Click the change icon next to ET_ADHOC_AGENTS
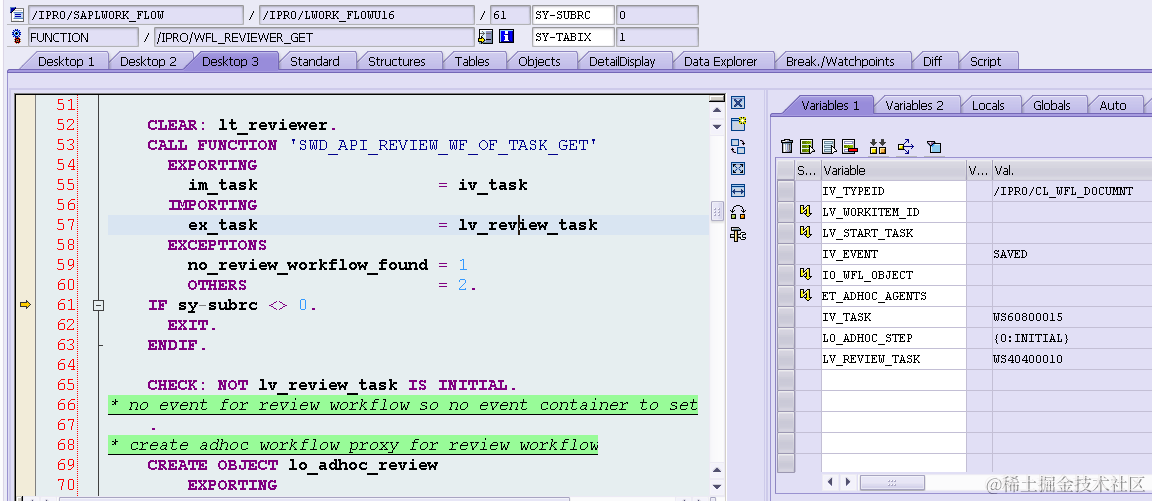 [x=806, y=296]
